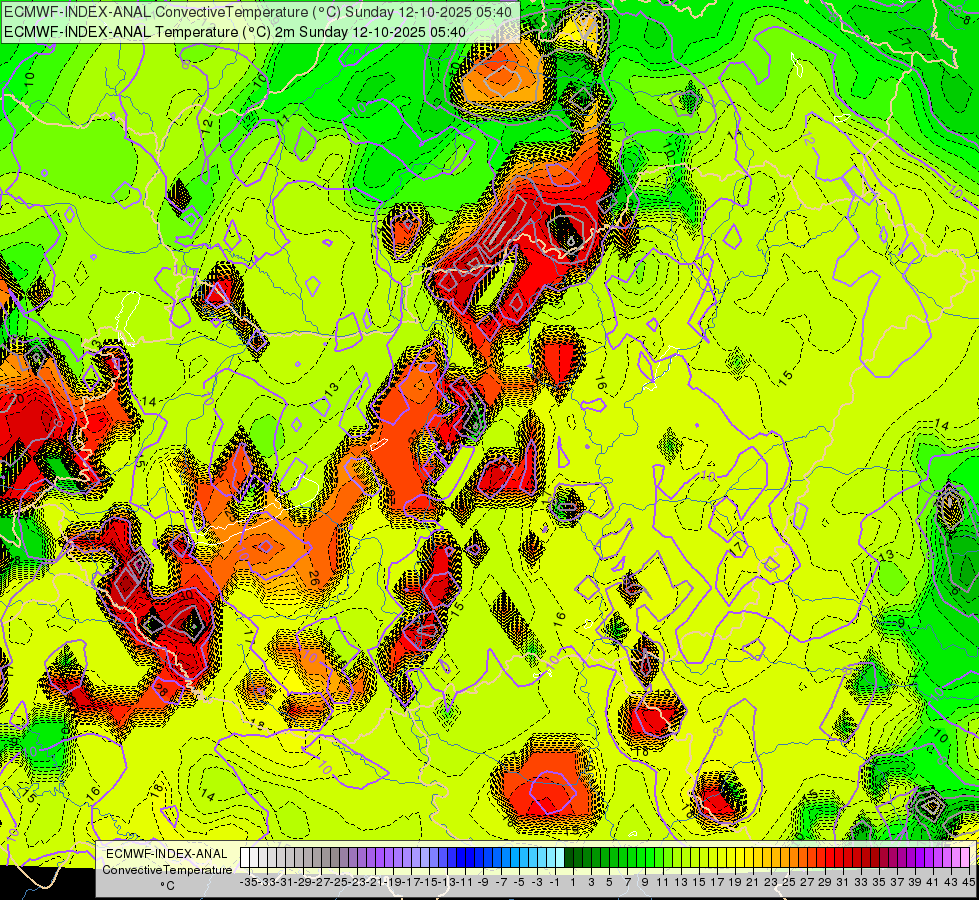
Task: Pick the green swatch above 7 label
Action: pyautogui.click(x=623, y=857)
